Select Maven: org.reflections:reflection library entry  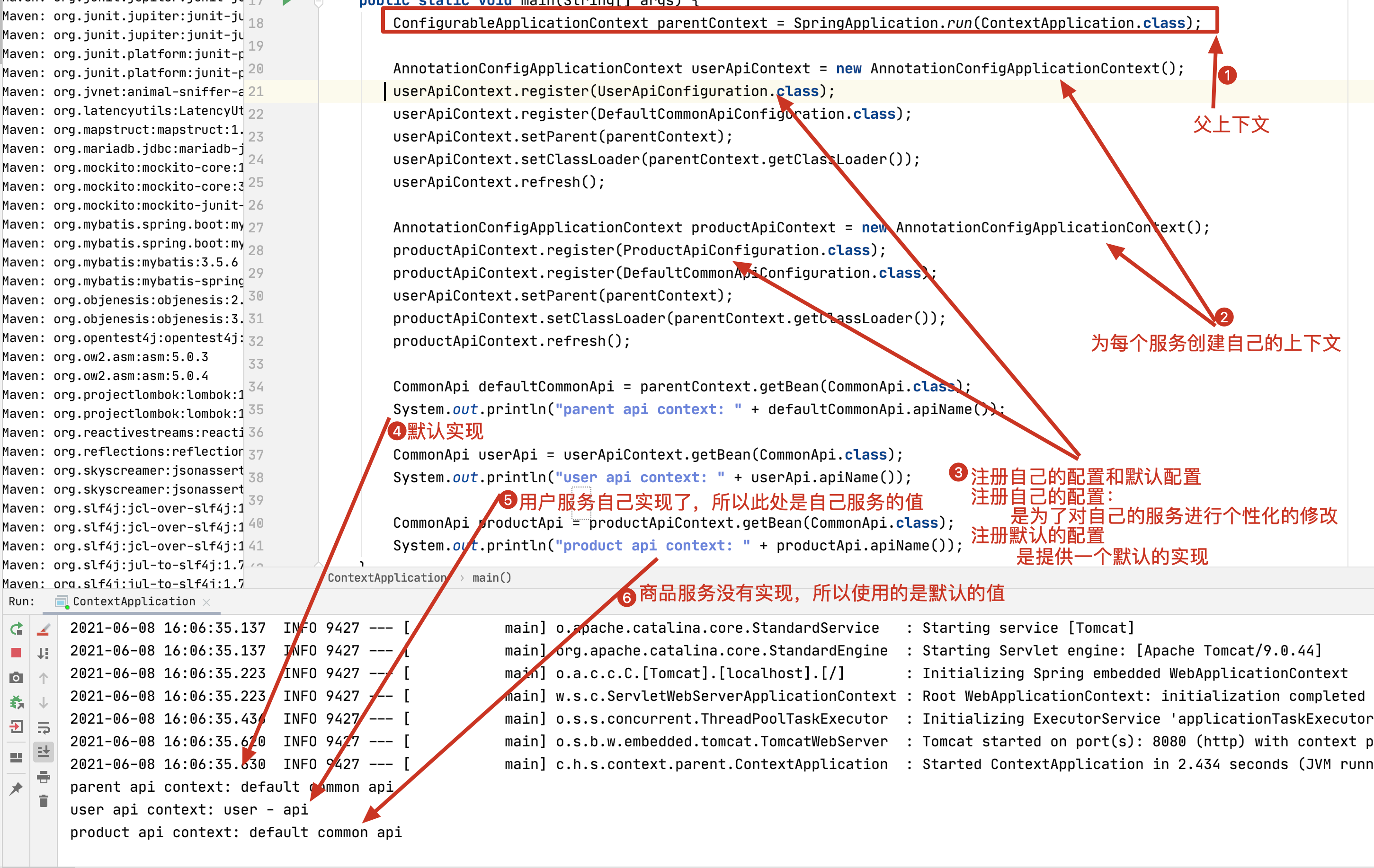[123, 451]
